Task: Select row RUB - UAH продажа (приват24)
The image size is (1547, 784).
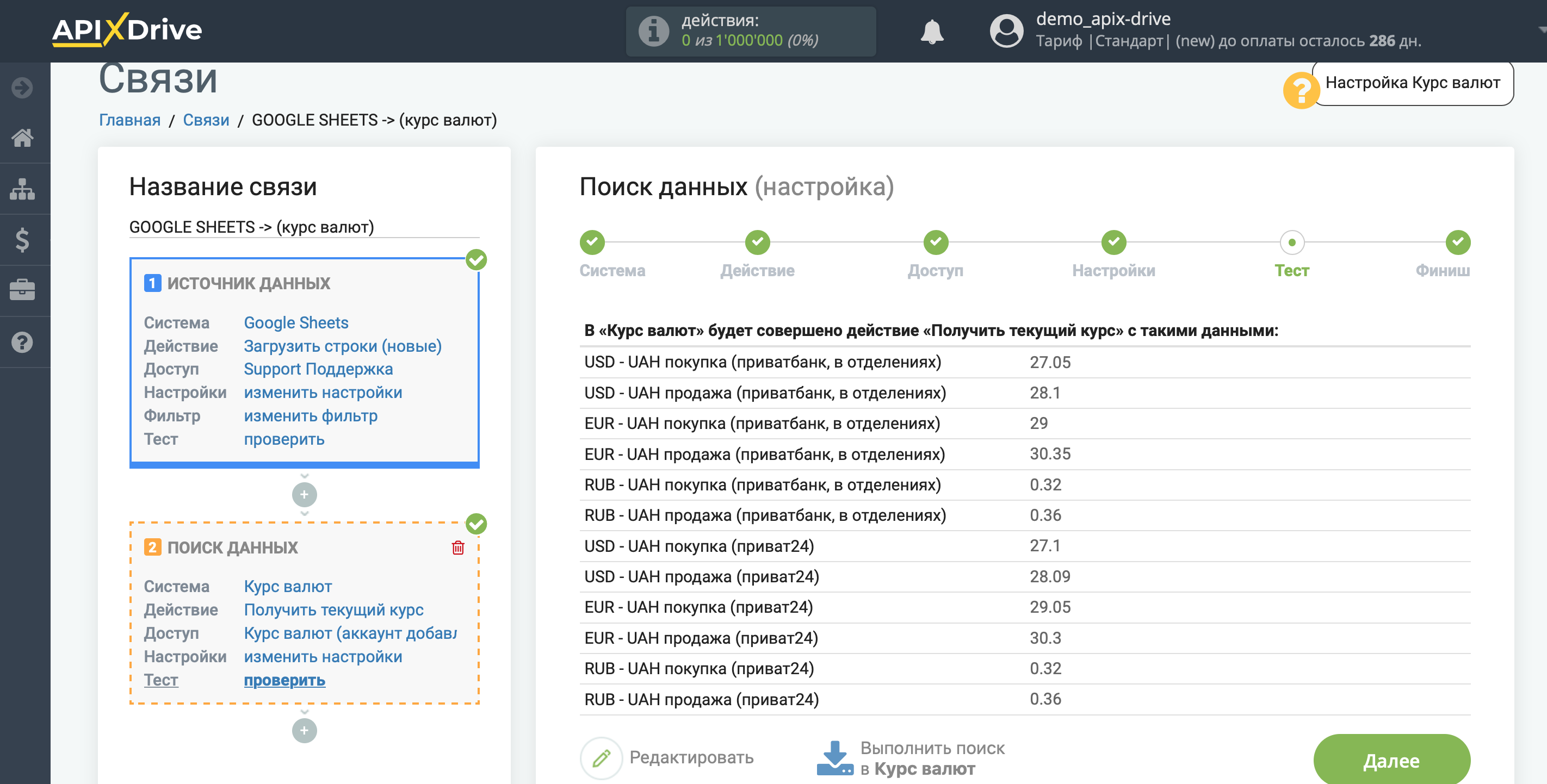Action: pos(1024,699)
